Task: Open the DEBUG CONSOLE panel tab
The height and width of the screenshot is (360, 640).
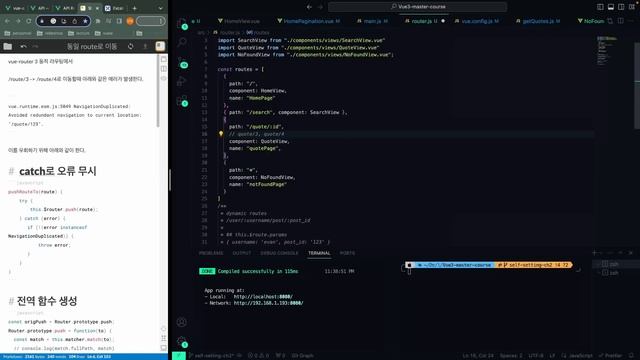Action: pyautogui.click(x=279, y=253)
